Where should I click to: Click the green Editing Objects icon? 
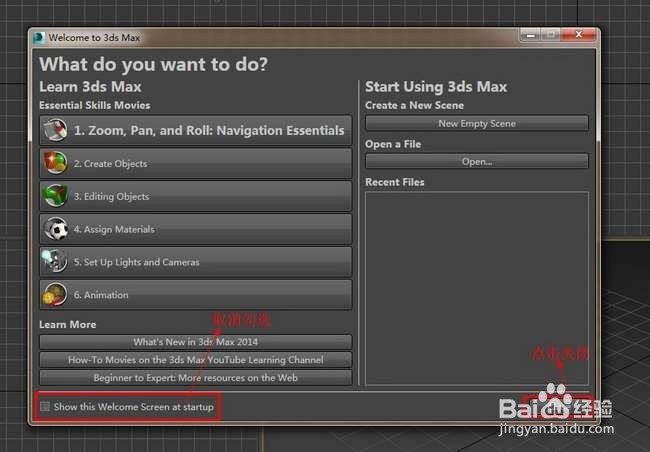56,195
